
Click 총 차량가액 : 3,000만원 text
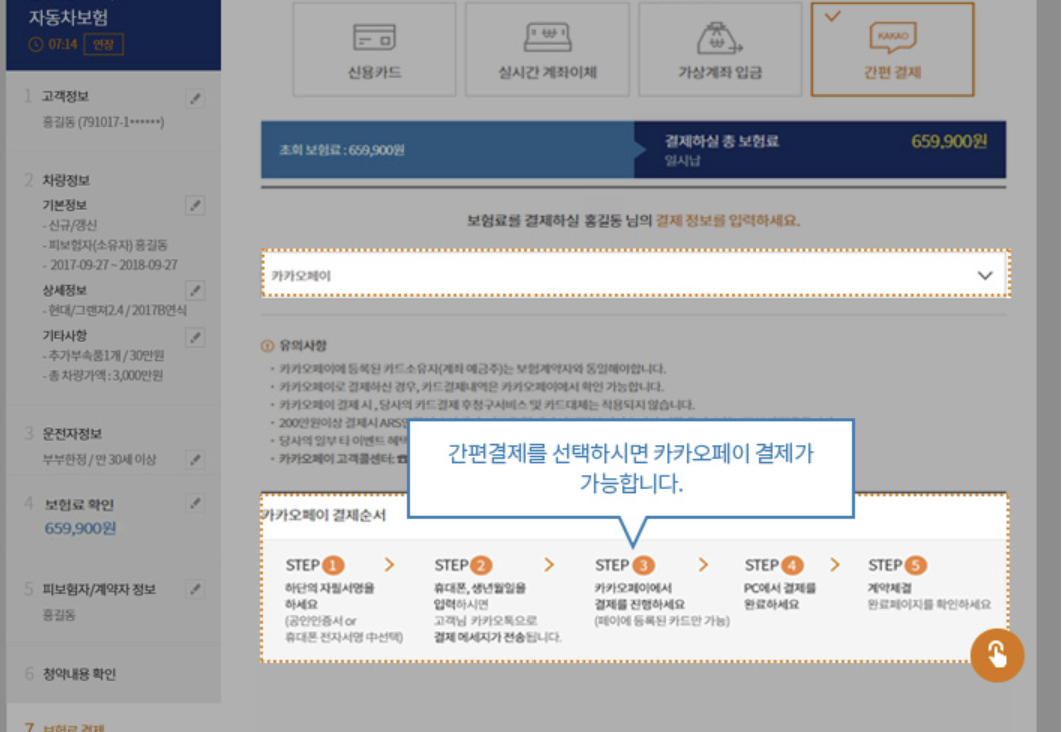tap(103, 376)
